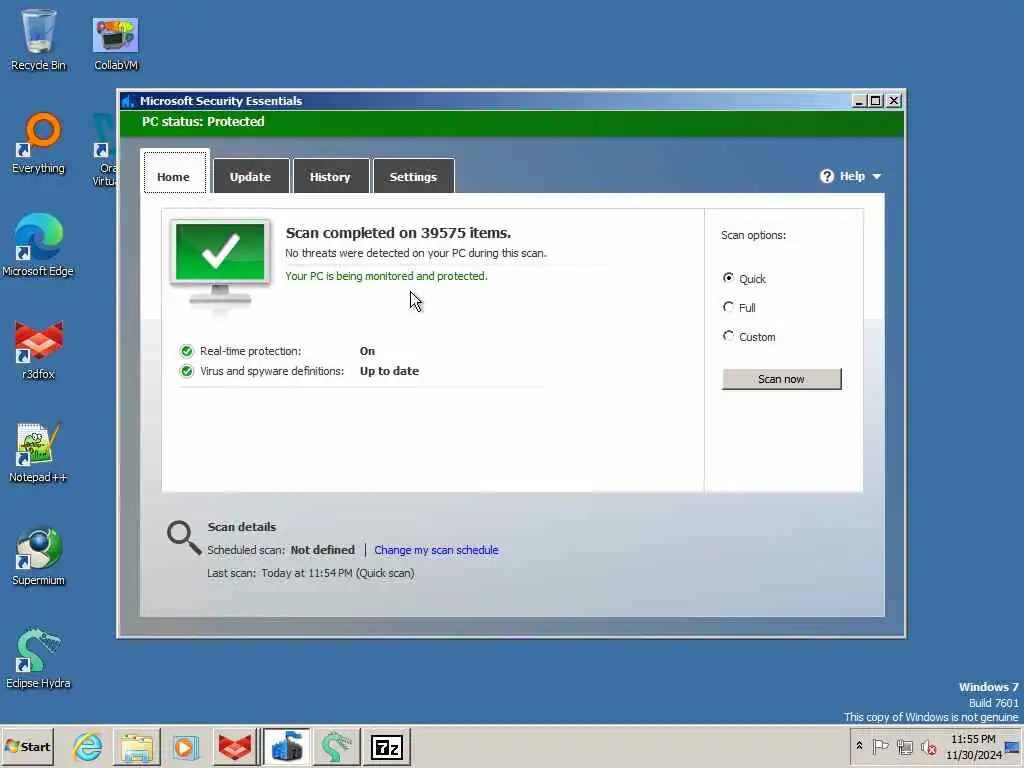The width and height of the screenshot is (1024, 768).
Task: Click Change my scan schedule link
Action: [436, 550]
